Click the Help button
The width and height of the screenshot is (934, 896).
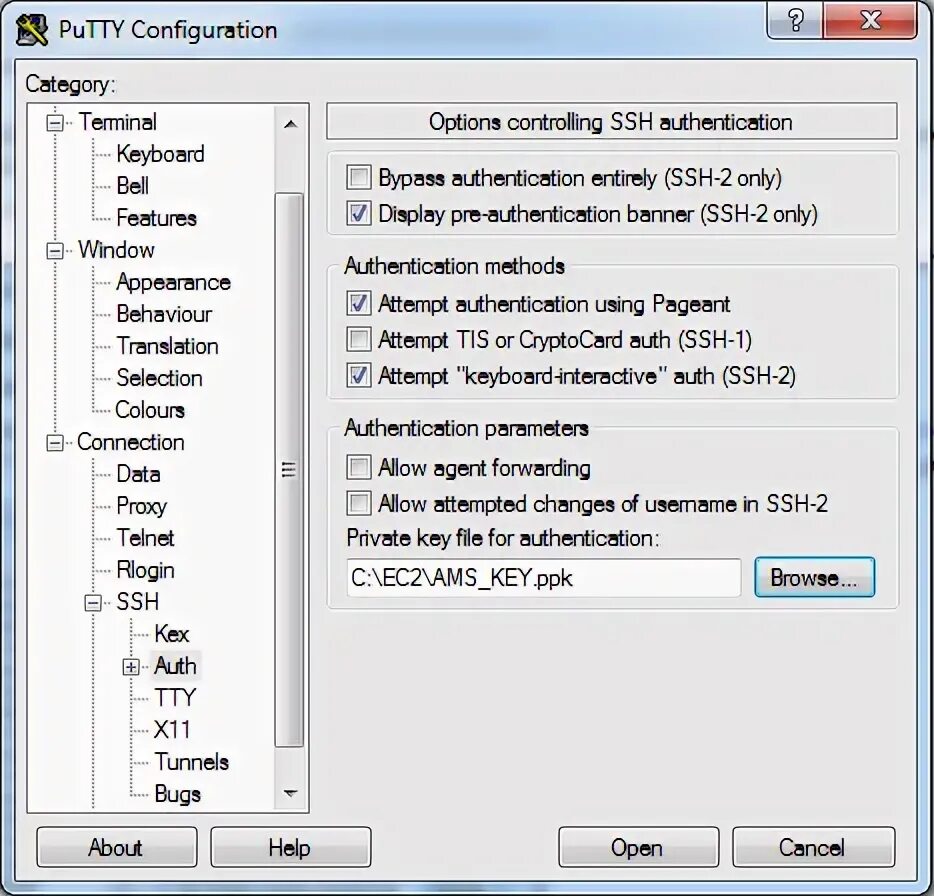(x=291, y=847)
